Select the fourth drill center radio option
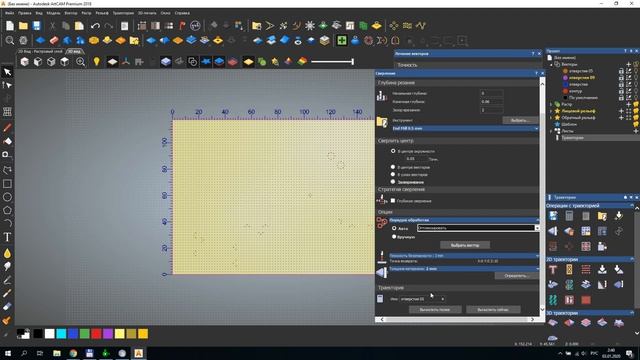 click(393, 182)
